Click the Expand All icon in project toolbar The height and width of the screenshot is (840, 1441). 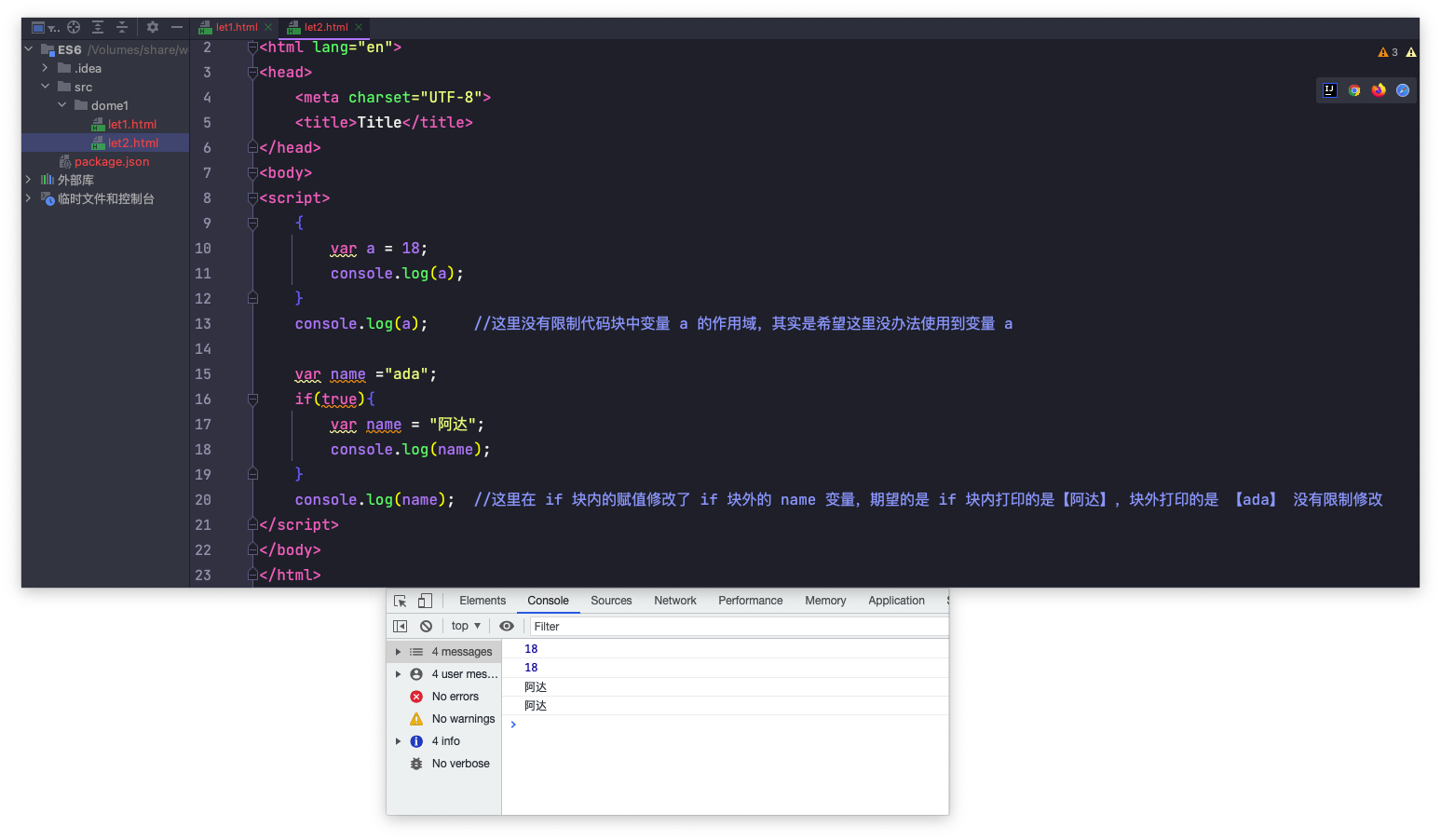(98, 27)
